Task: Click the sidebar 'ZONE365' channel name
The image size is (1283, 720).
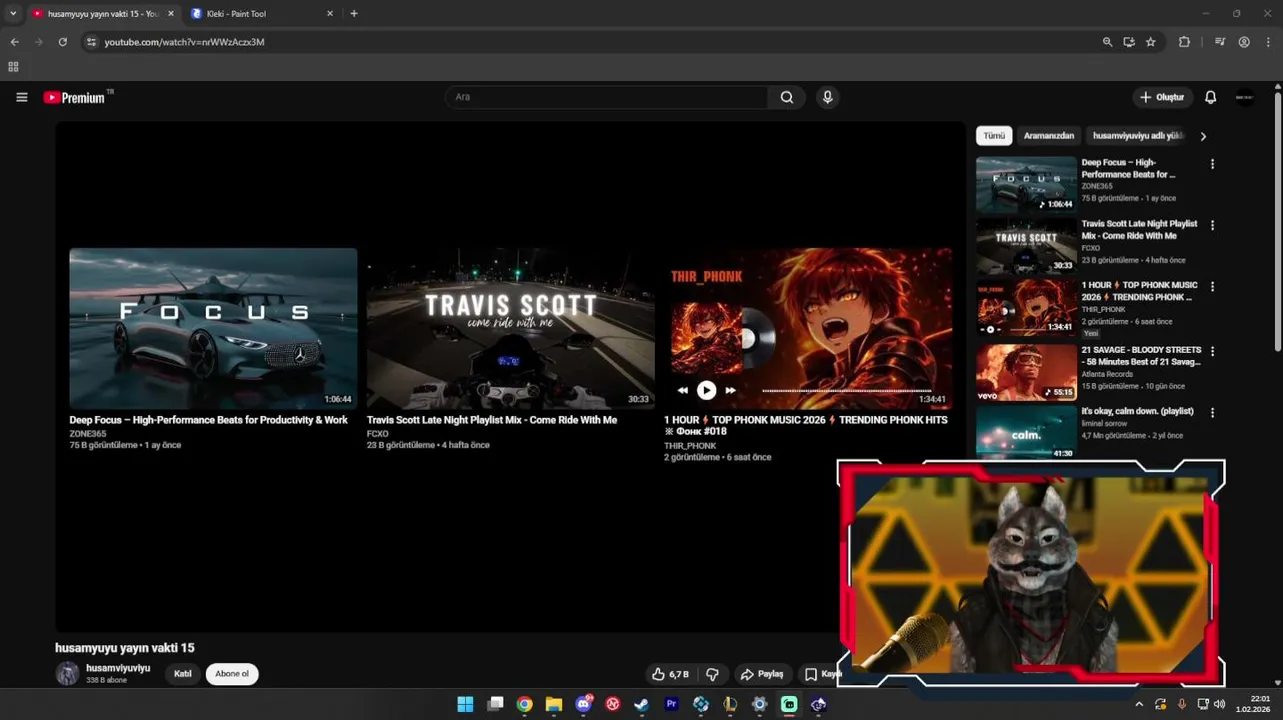Action: 1097,186
